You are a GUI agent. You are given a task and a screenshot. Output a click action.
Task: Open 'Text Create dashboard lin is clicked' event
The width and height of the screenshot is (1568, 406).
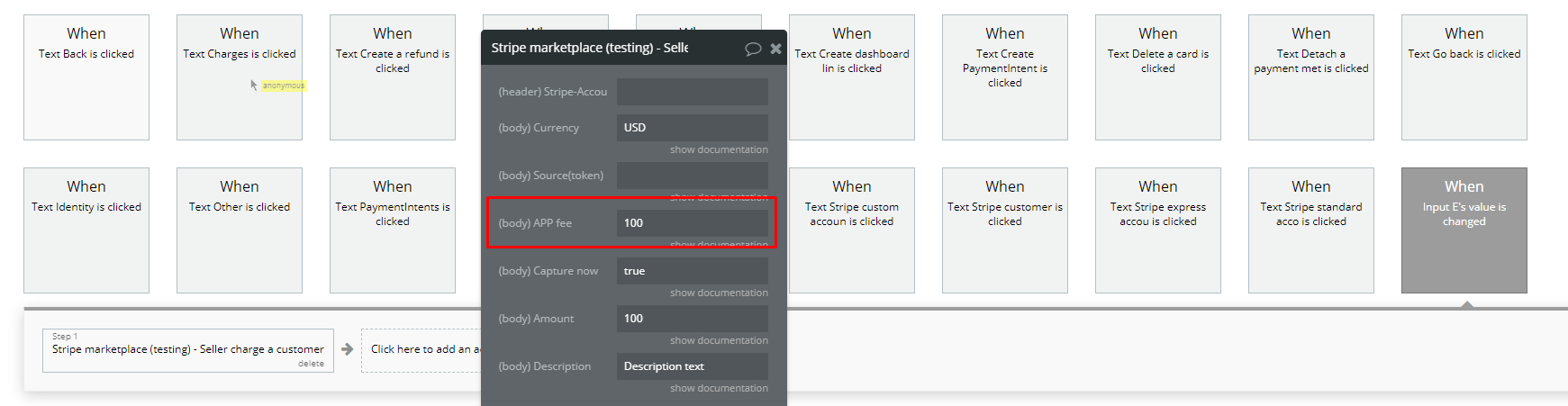pyautogui.click(x=852, y=77)
